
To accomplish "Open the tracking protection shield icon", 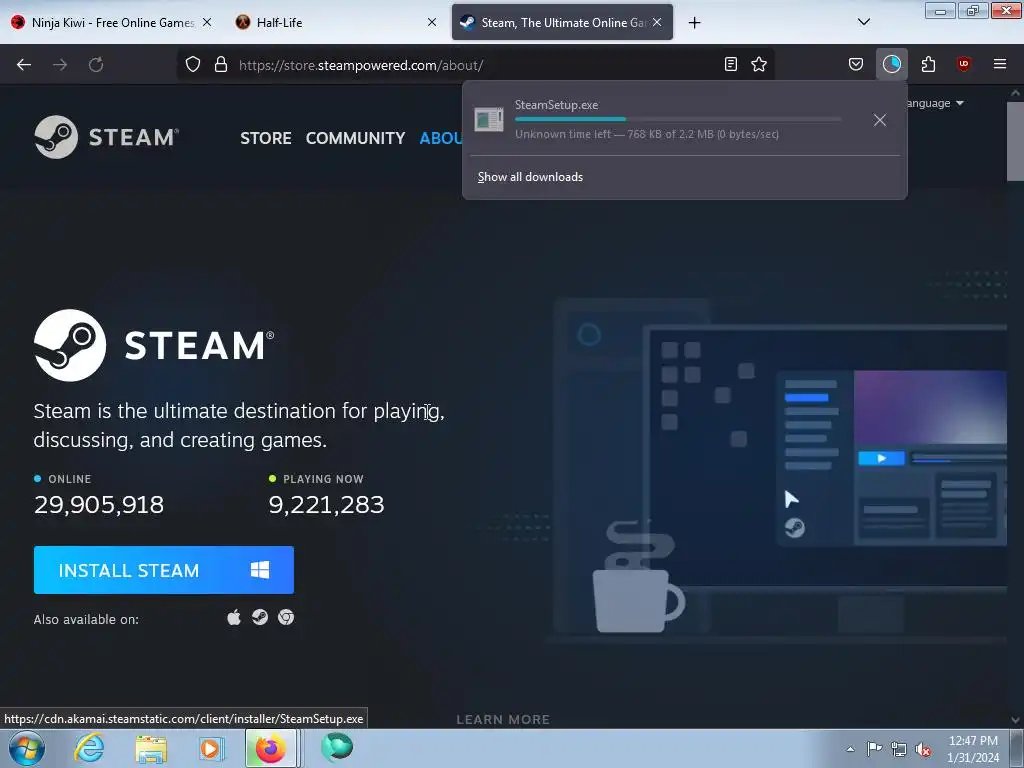I will click(193, 65).
